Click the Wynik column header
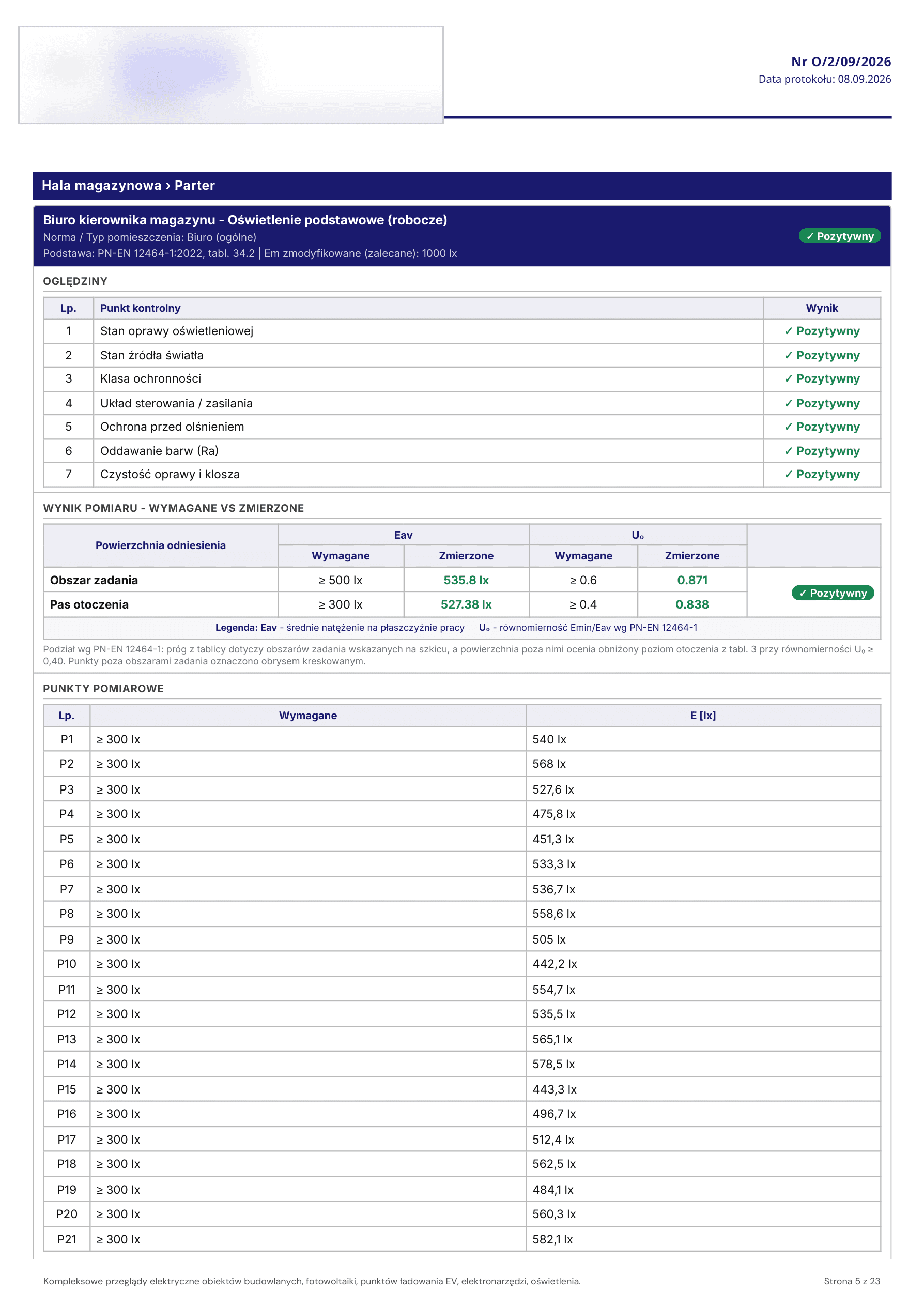 tap(822, 308)
